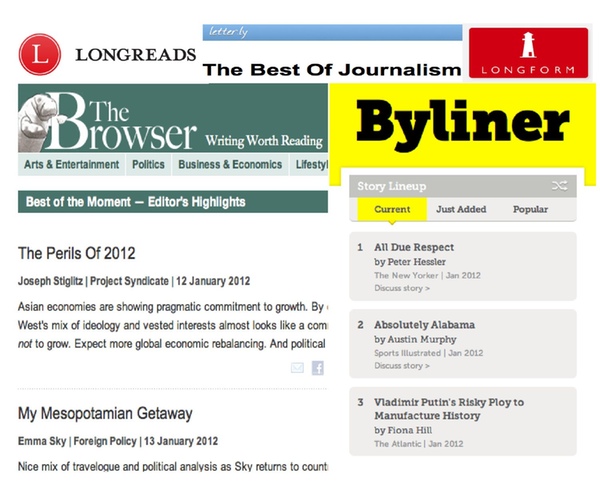The height and width of the screenshot is (485, 600).
Task: Click the letter.ly blue banner
Action: click(332, 32)
